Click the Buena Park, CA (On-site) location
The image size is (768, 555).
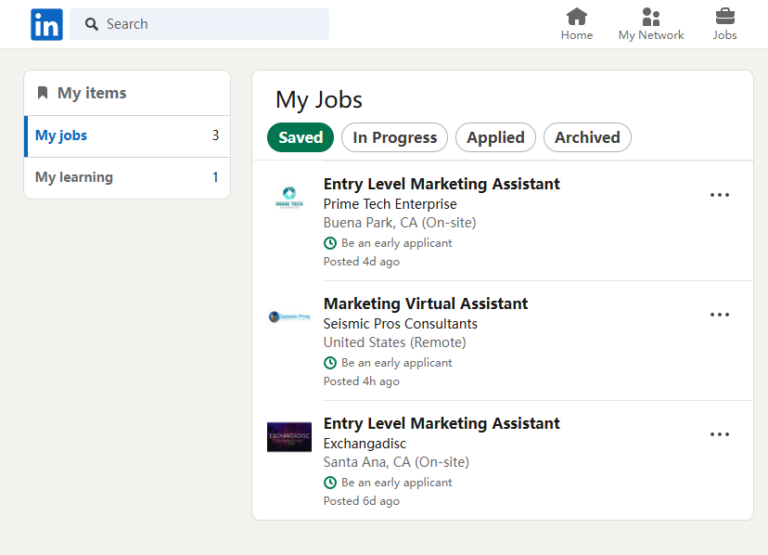(x=400, y=223)
